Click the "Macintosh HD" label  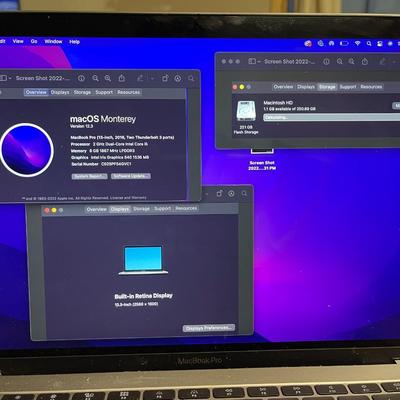(x=278, y=103)
